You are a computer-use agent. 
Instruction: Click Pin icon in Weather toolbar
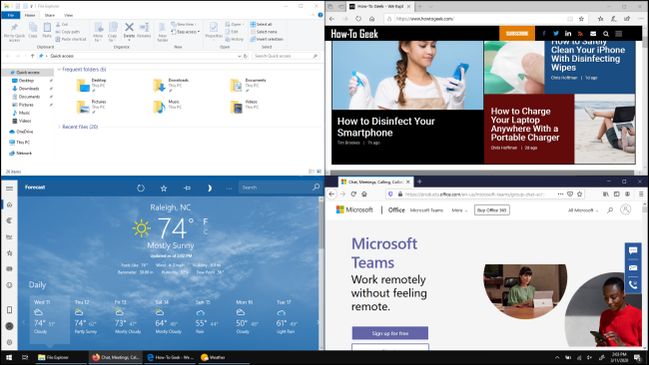(187, 188)
